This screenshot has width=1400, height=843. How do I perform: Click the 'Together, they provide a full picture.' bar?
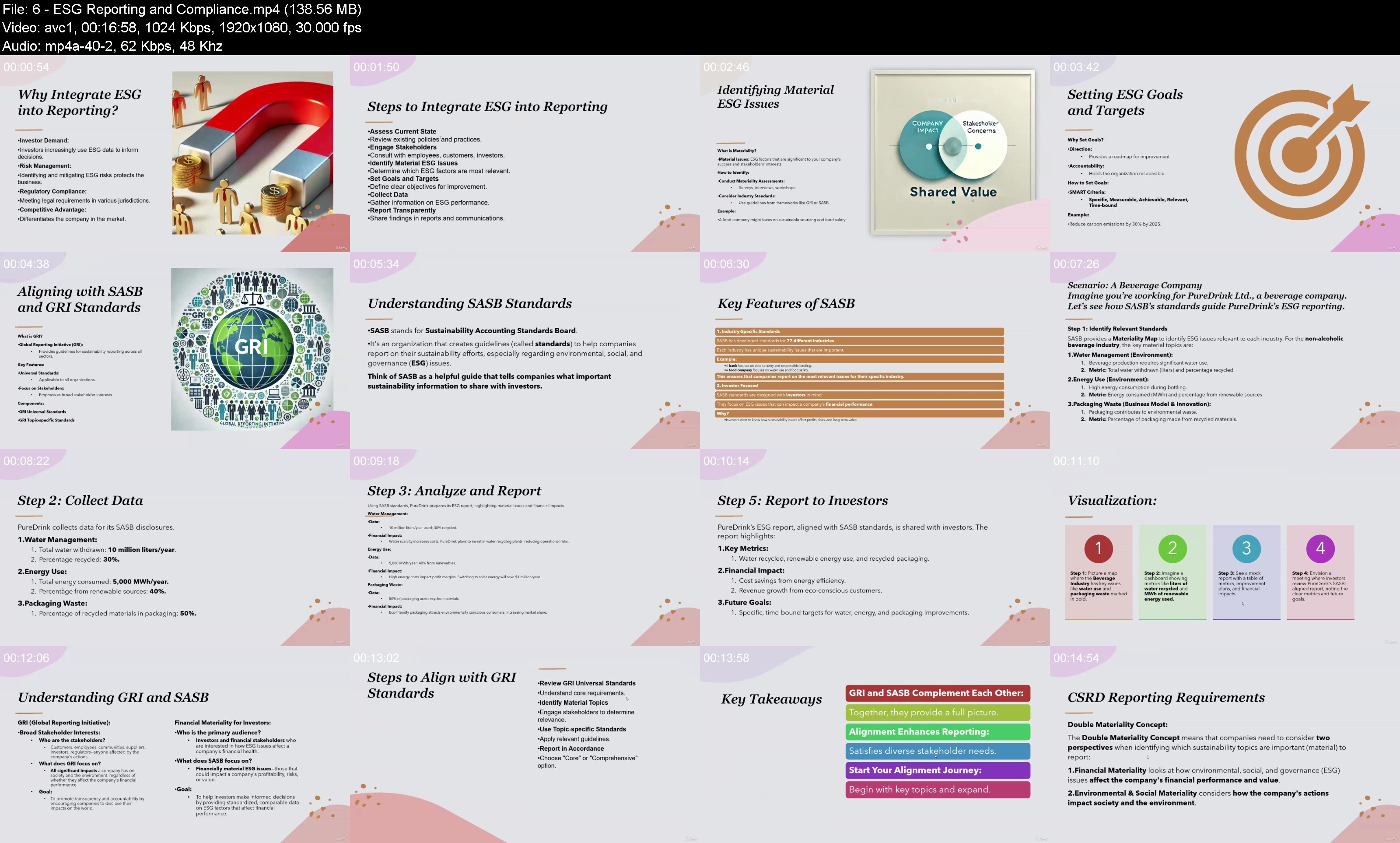pos(938,712)
